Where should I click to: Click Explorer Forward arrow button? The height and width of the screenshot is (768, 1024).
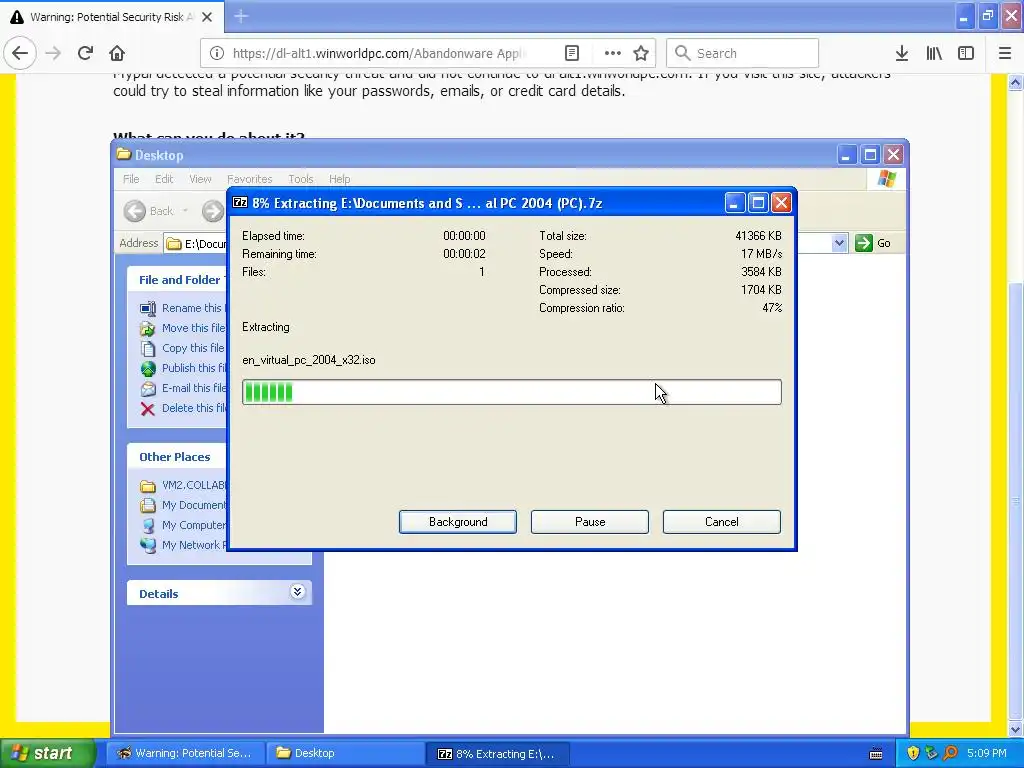pos(212,211)
